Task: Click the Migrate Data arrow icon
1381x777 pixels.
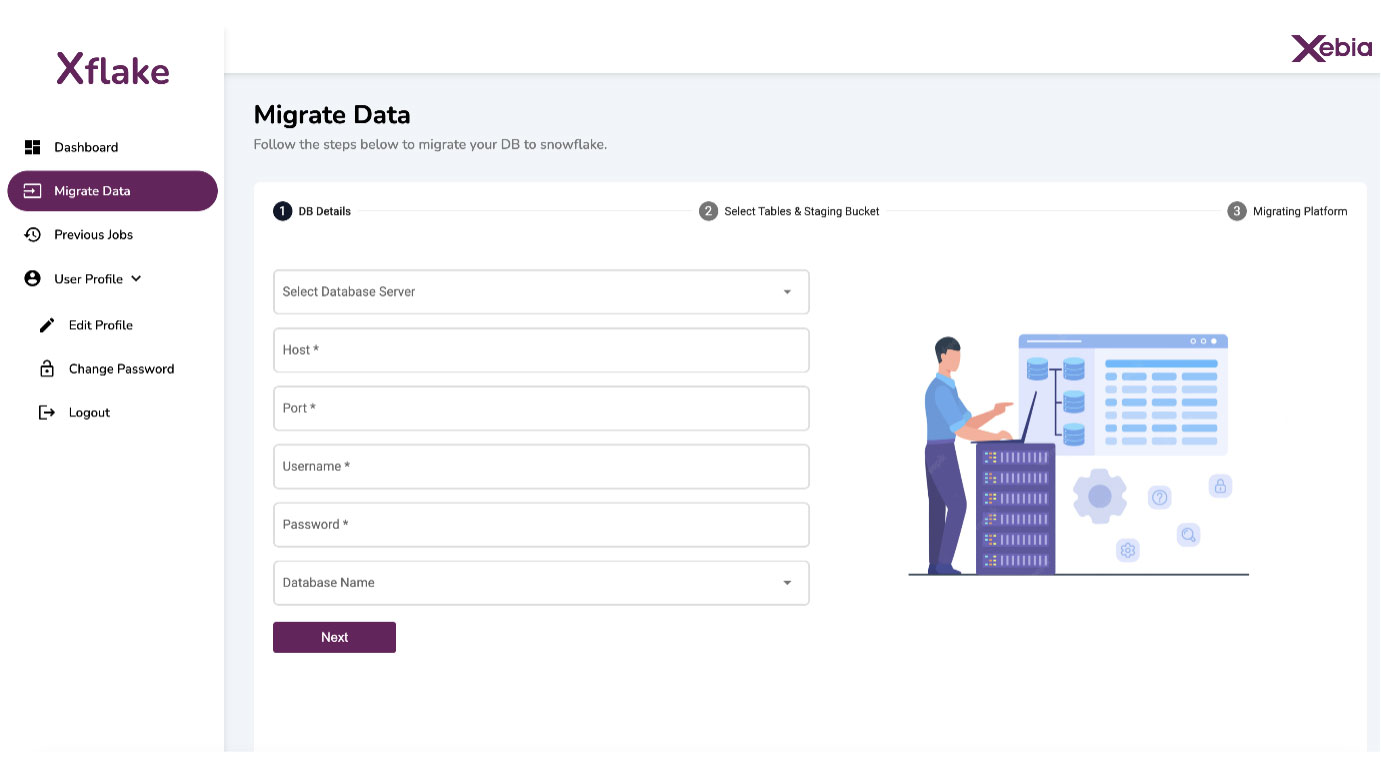Action: tap(32, 191)
